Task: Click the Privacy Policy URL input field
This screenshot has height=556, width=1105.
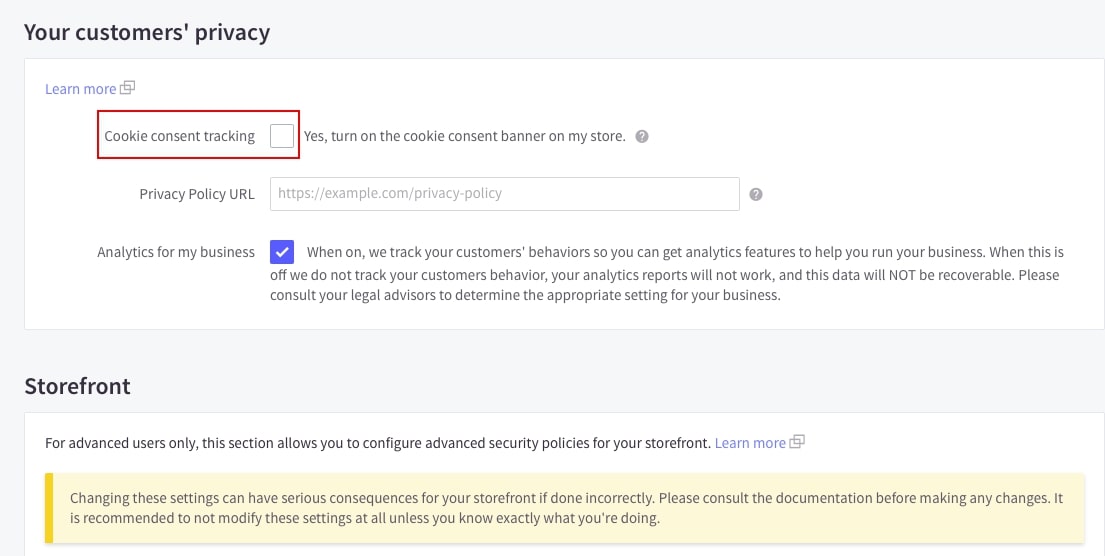Action: pyautogui.click(x=504, y=194)
